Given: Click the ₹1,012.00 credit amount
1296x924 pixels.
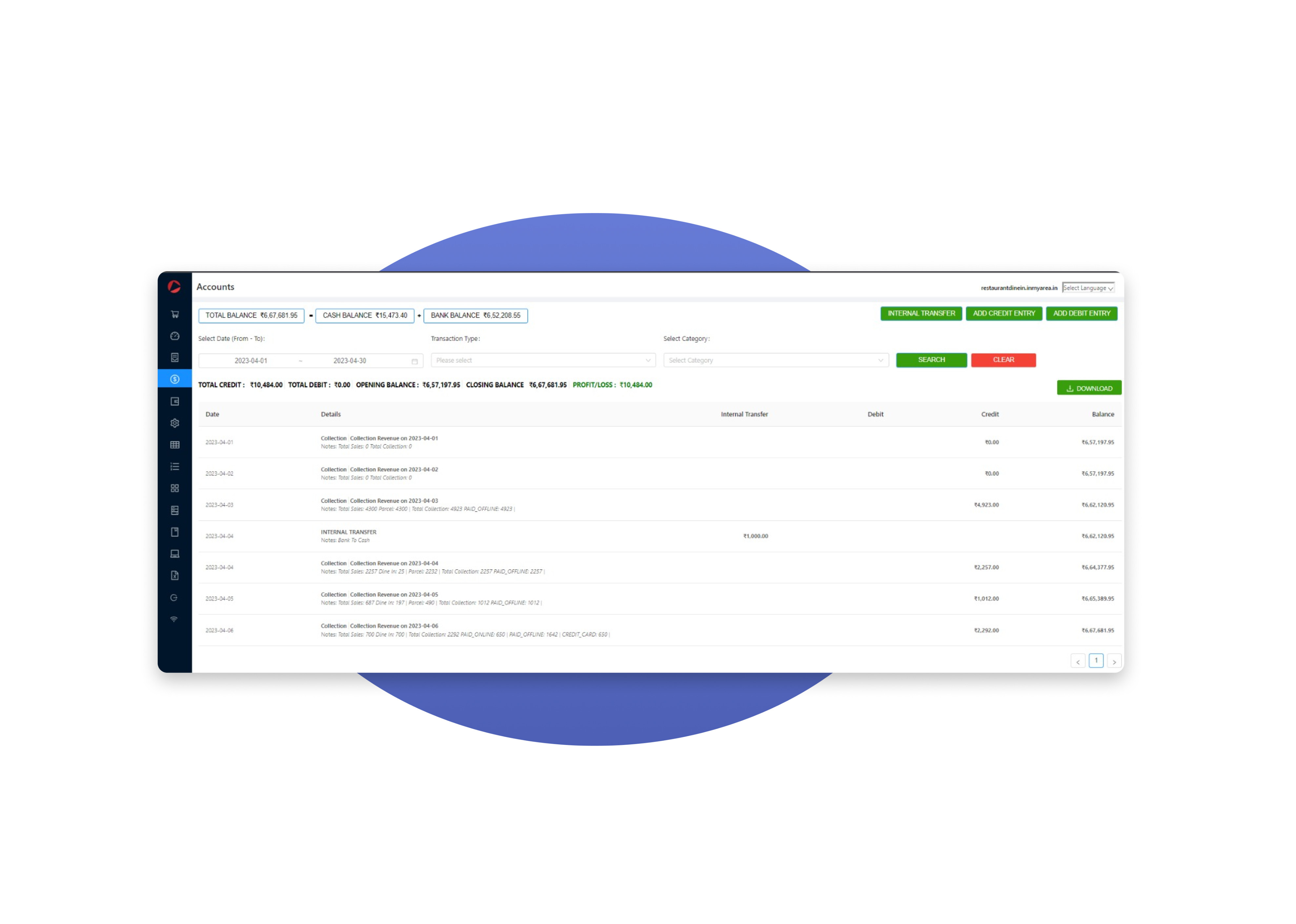Looking at the screenshot, I should coord(986,598).
